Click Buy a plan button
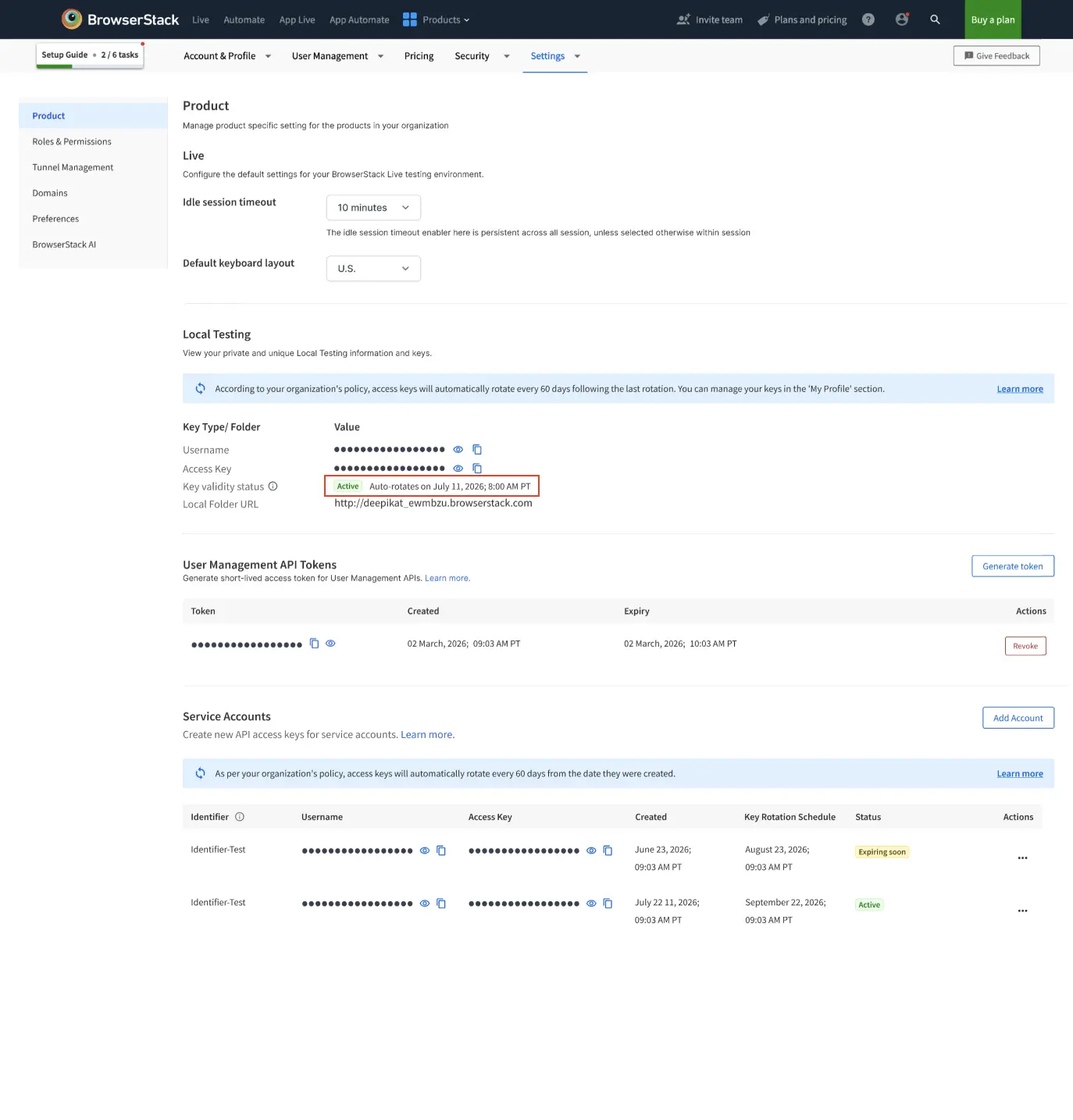The height and width of the screenshot is (1120, 1073). (993, 20)
